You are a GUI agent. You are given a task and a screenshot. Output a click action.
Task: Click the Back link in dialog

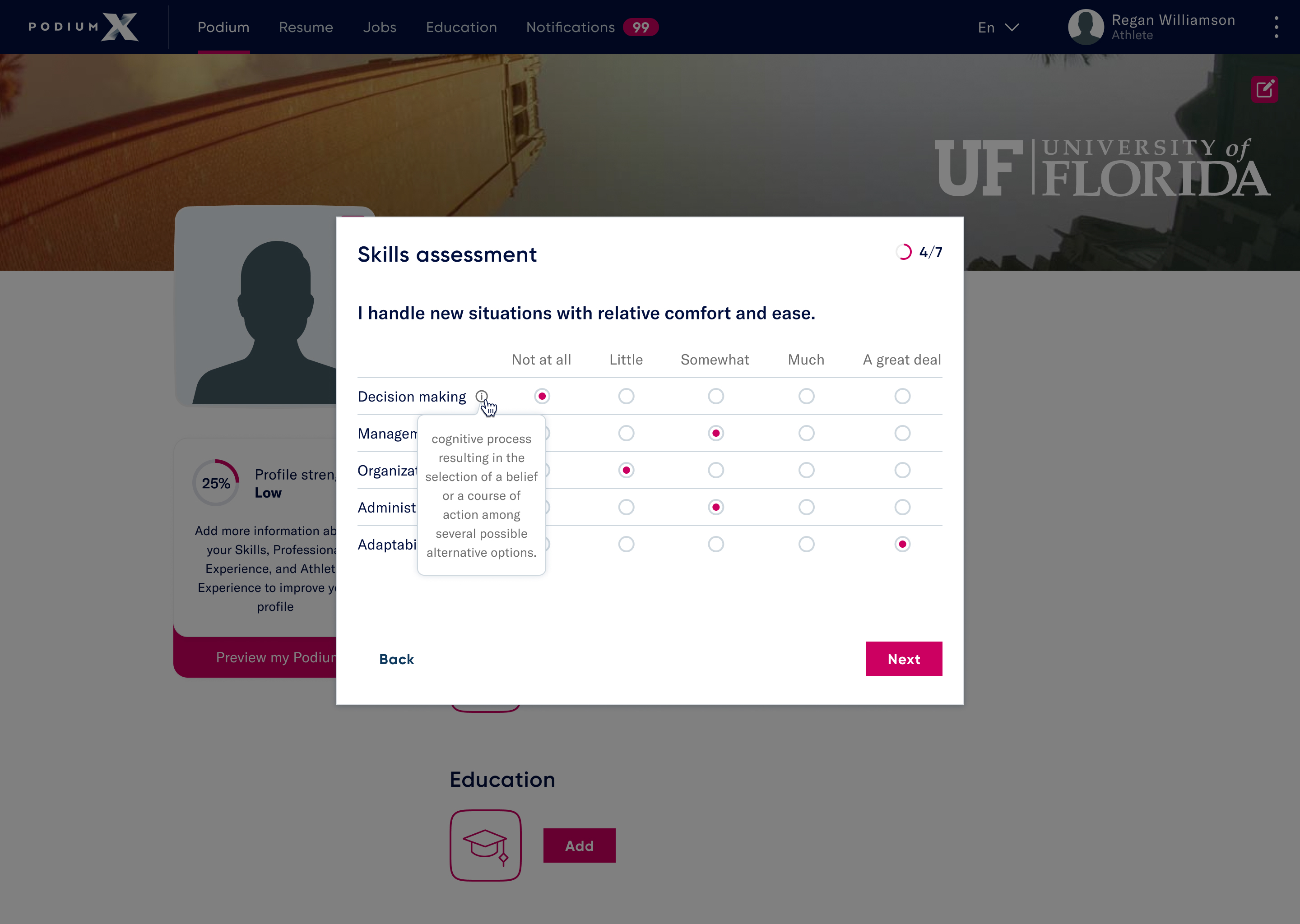tap(396, 659)
